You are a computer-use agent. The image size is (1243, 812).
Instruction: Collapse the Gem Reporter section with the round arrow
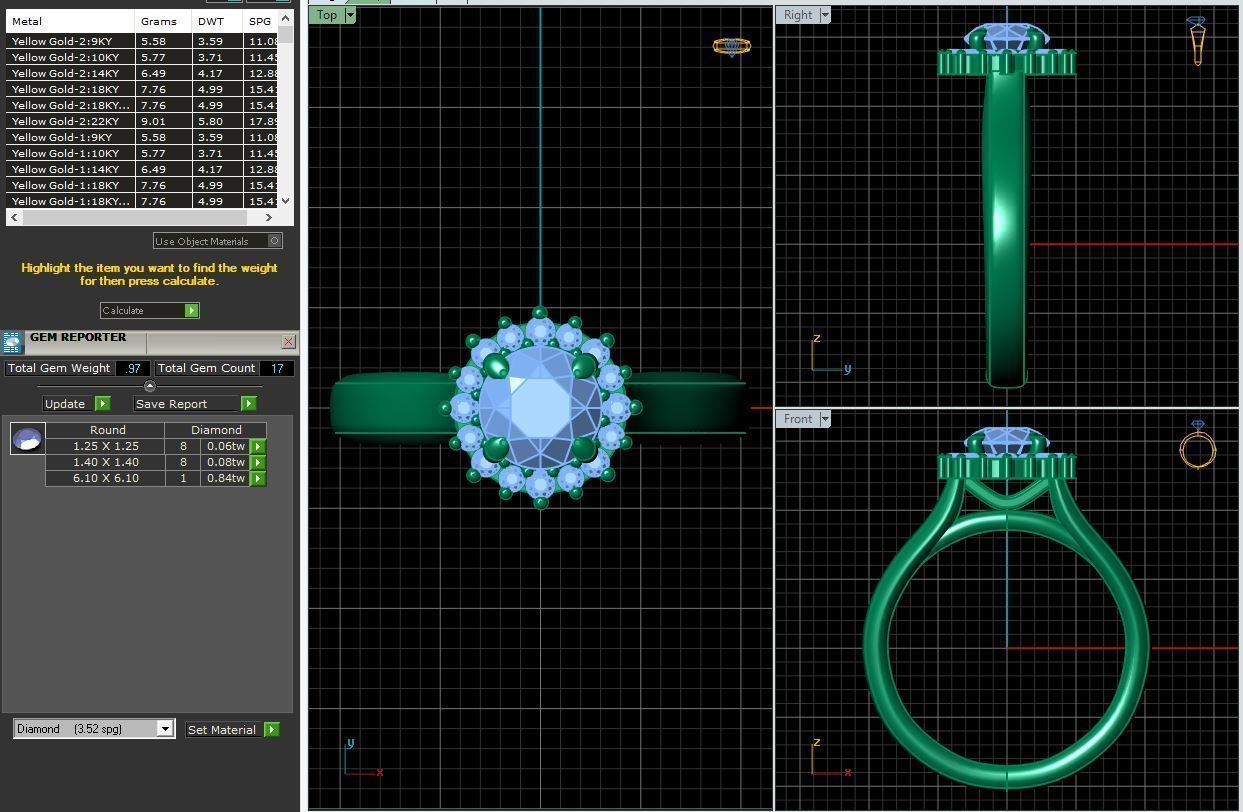[x=150, y=386]
